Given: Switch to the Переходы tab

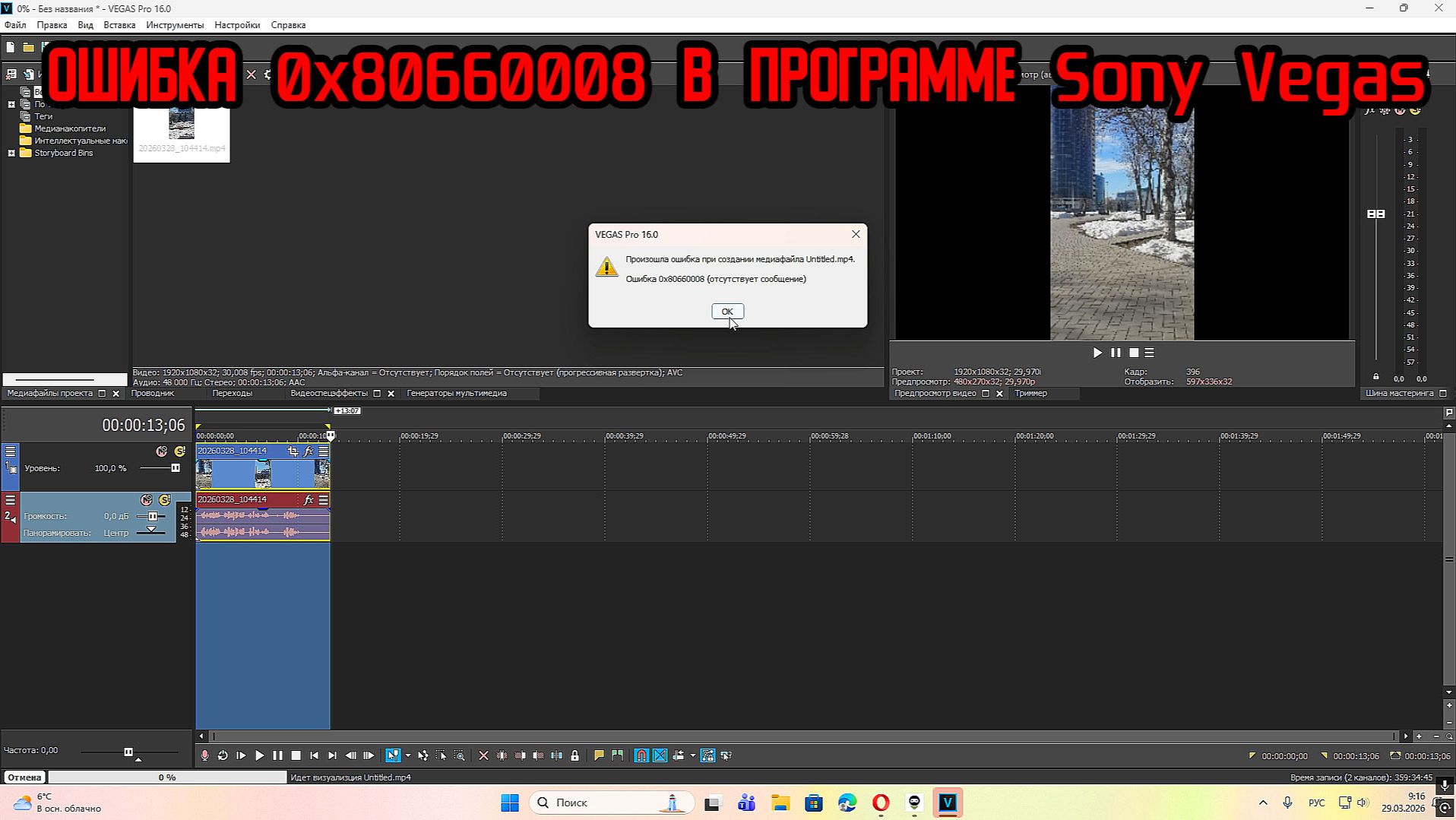Looking at the screenshot, I should 233,394.
